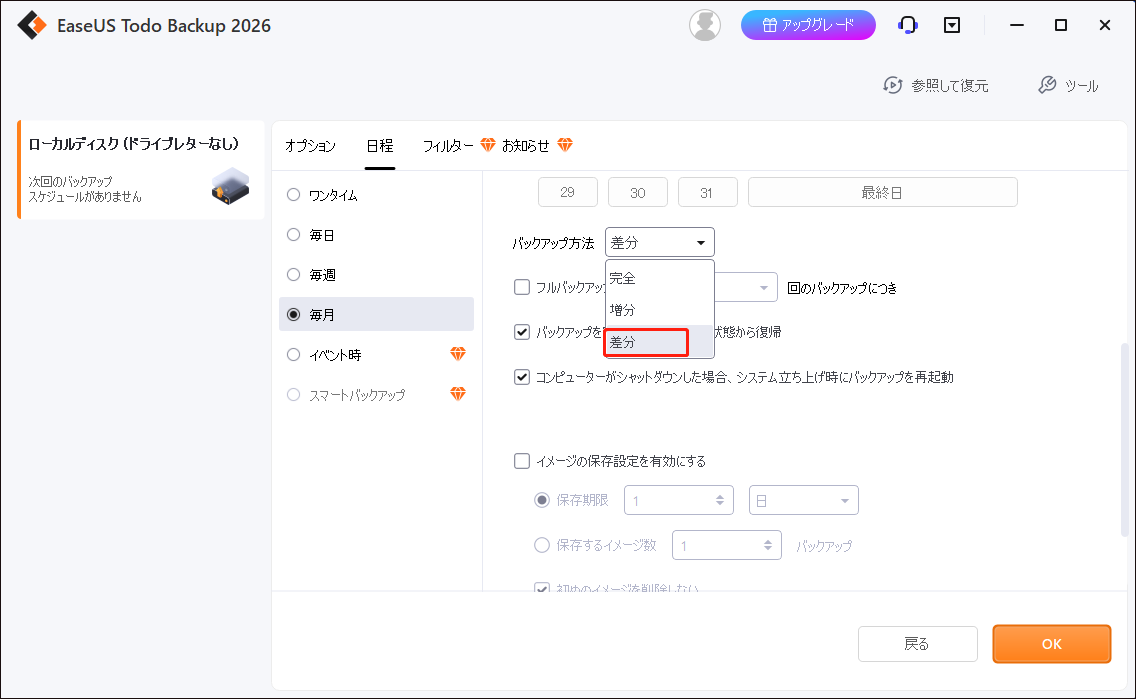The height and width of the screenshot is (699, 1136).
Task: Open 参照して復元 browse to recover
Action: [x=935, y=85]
